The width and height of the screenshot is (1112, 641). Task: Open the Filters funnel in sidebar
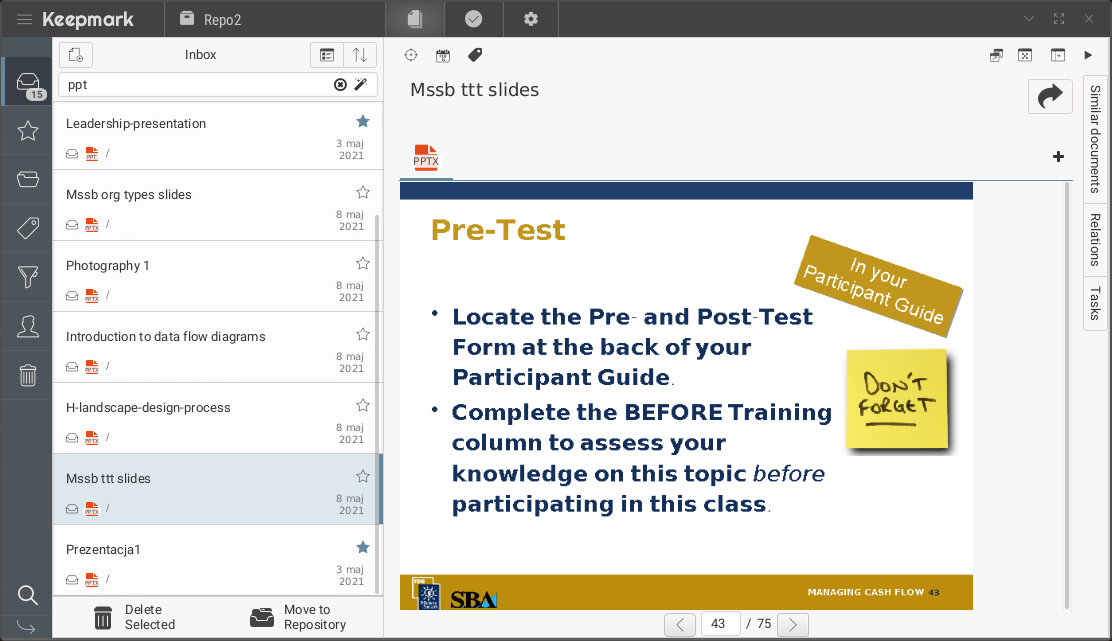28,277
